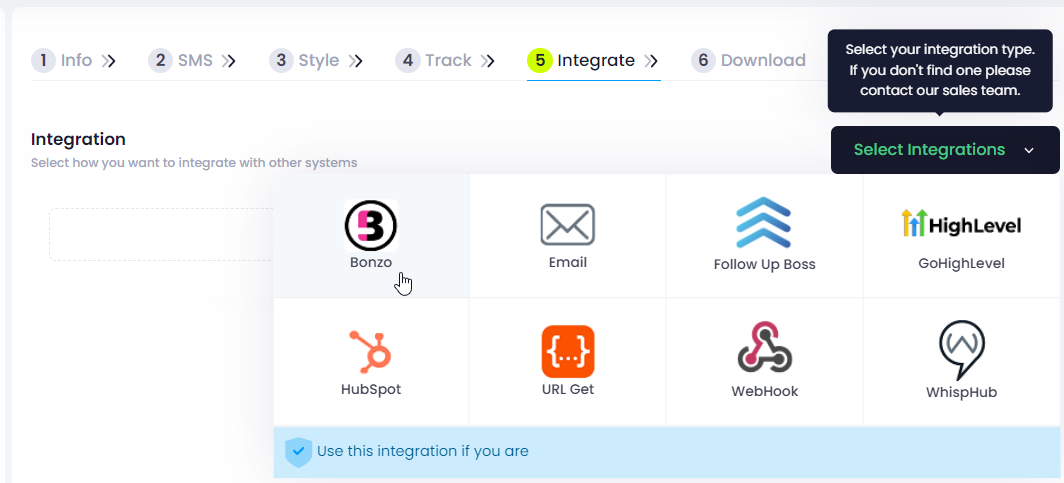Click the GoHighLevel label
The height and width of the screenshot is (483, 1064).
point(961,263)
